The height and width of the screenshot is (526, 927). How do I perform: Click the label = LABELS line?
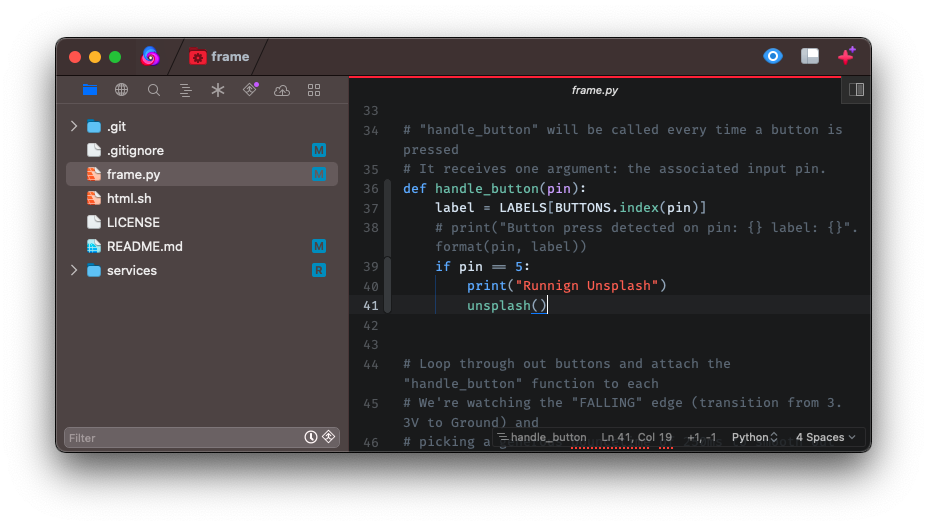pos(571,208)
